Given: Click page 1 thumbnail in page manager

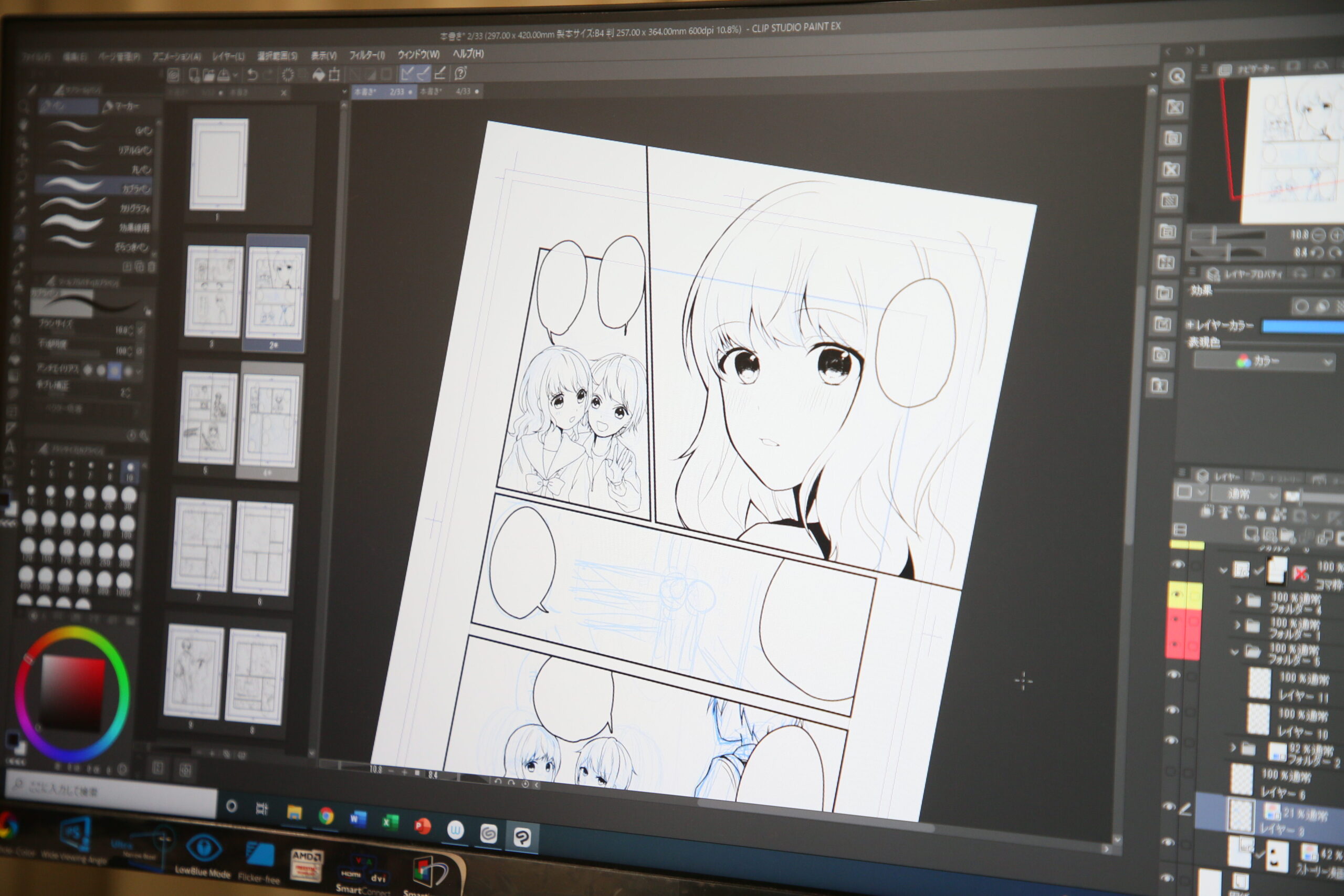Looking at the screenshot, I should click(x=219, y=165).
